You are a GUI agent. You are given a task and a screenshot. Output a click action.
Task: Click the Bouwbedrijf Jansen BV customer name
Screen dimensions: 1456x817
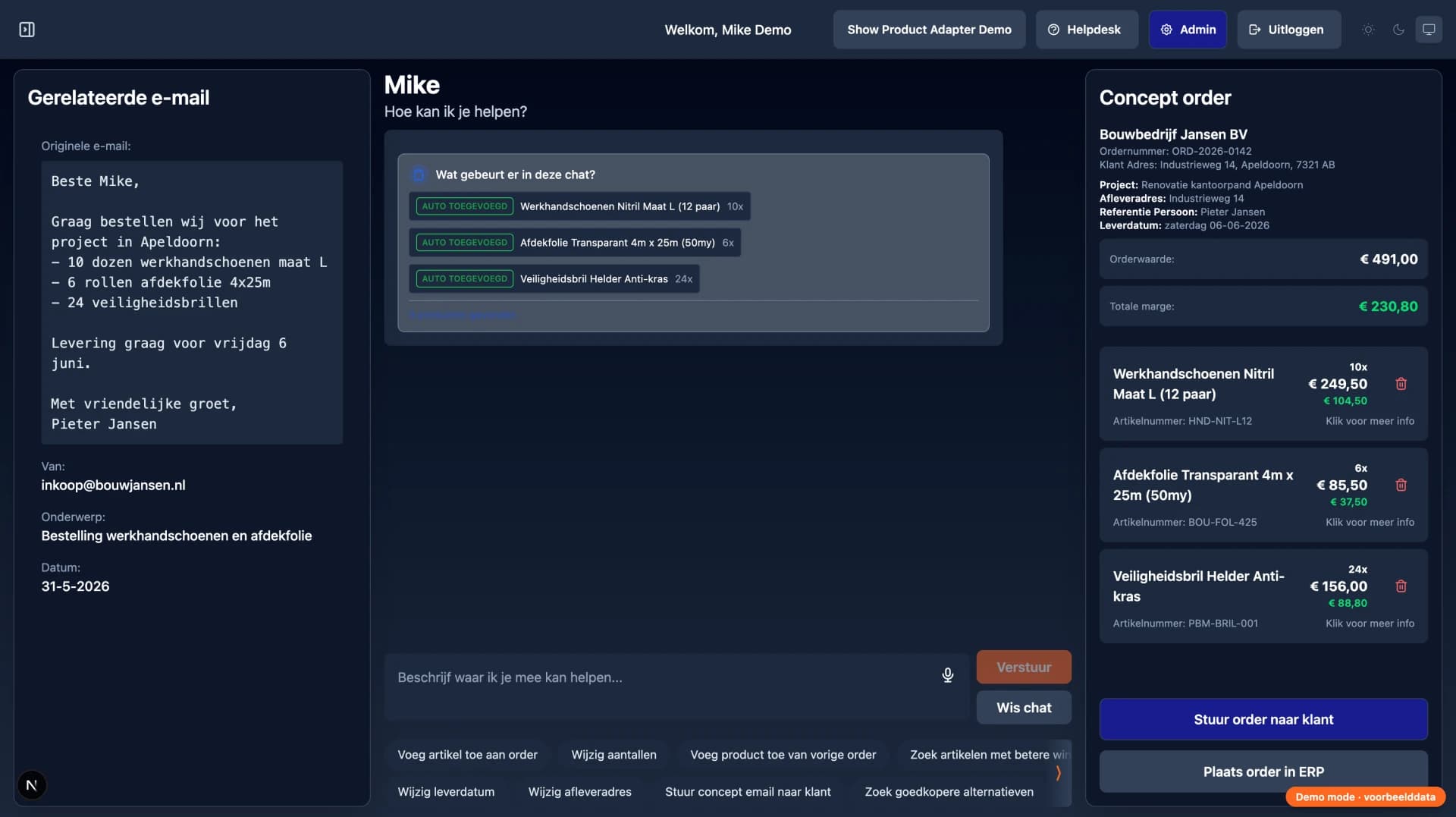click(x=1173, y=134)
